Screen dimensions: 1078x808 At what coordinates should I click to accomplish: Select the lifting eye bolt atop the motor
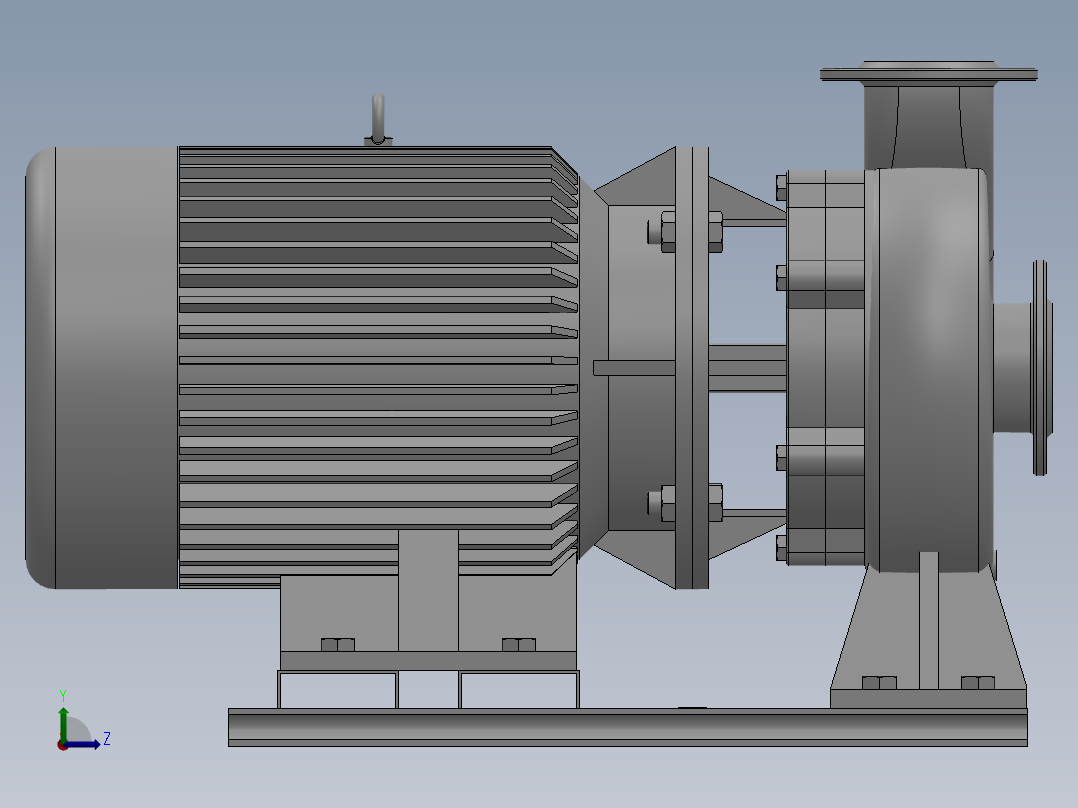pos(378,120)
